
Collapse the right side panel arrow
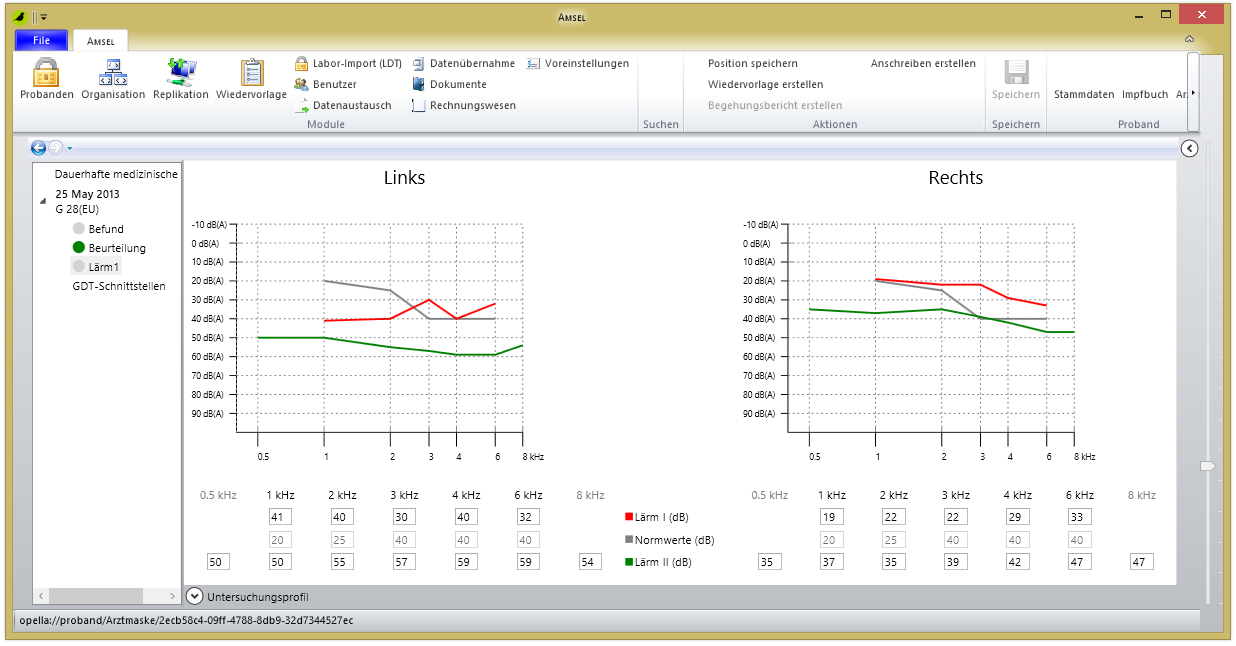pyautogui.click(x=1189, y=148)
